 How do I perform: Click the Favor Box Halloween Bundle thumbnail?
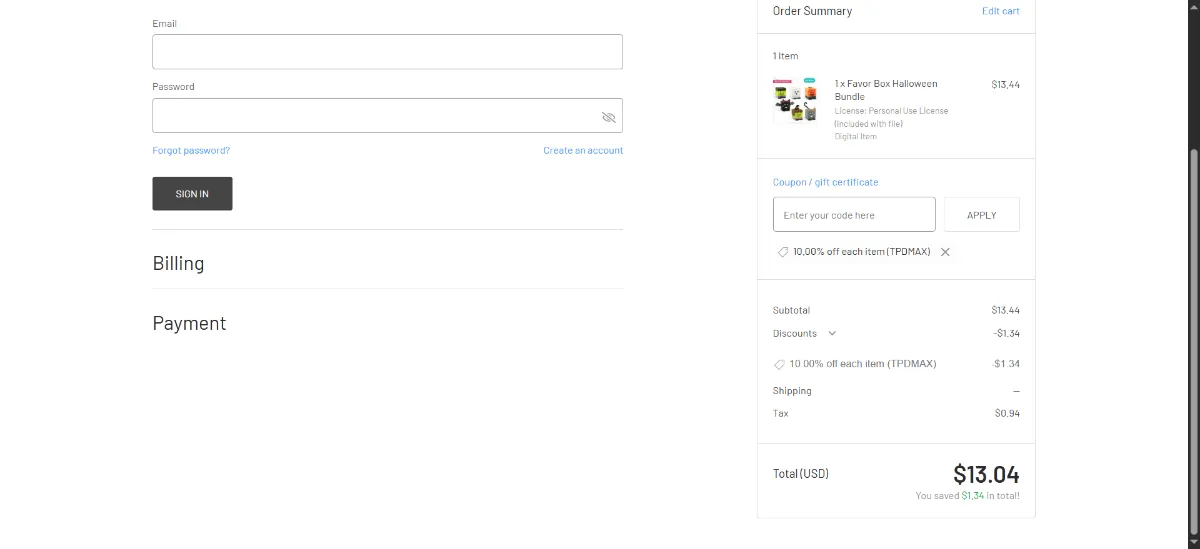[x=796, y=101]
